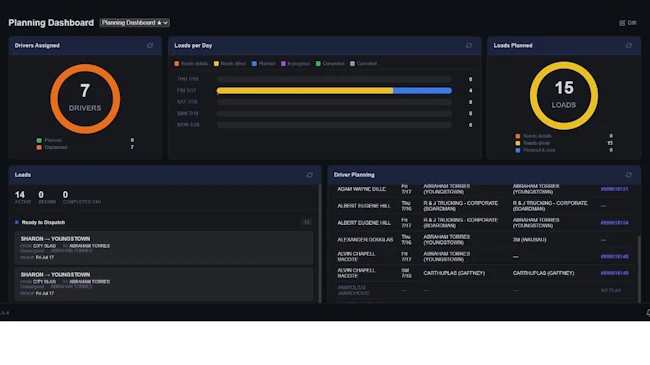Click the Needs details row in Loads Planned

pos(564,136)
